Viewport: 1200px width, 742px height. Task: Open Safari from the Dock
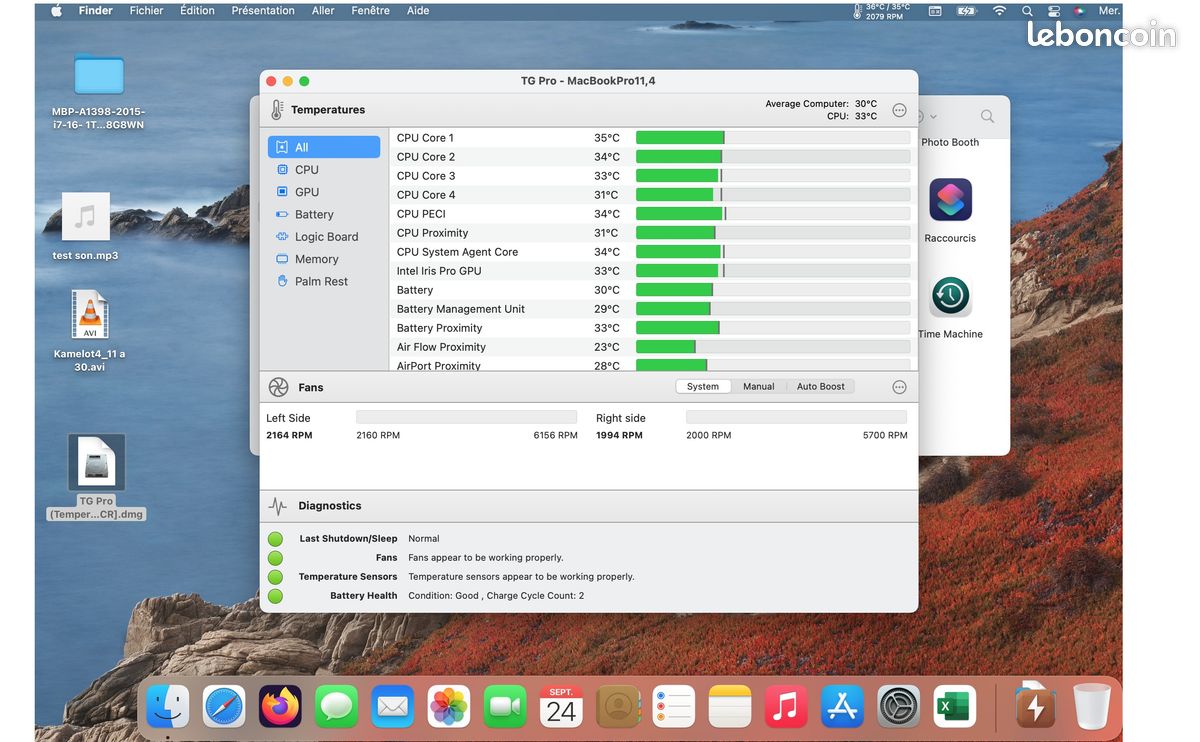click(224, 707)
